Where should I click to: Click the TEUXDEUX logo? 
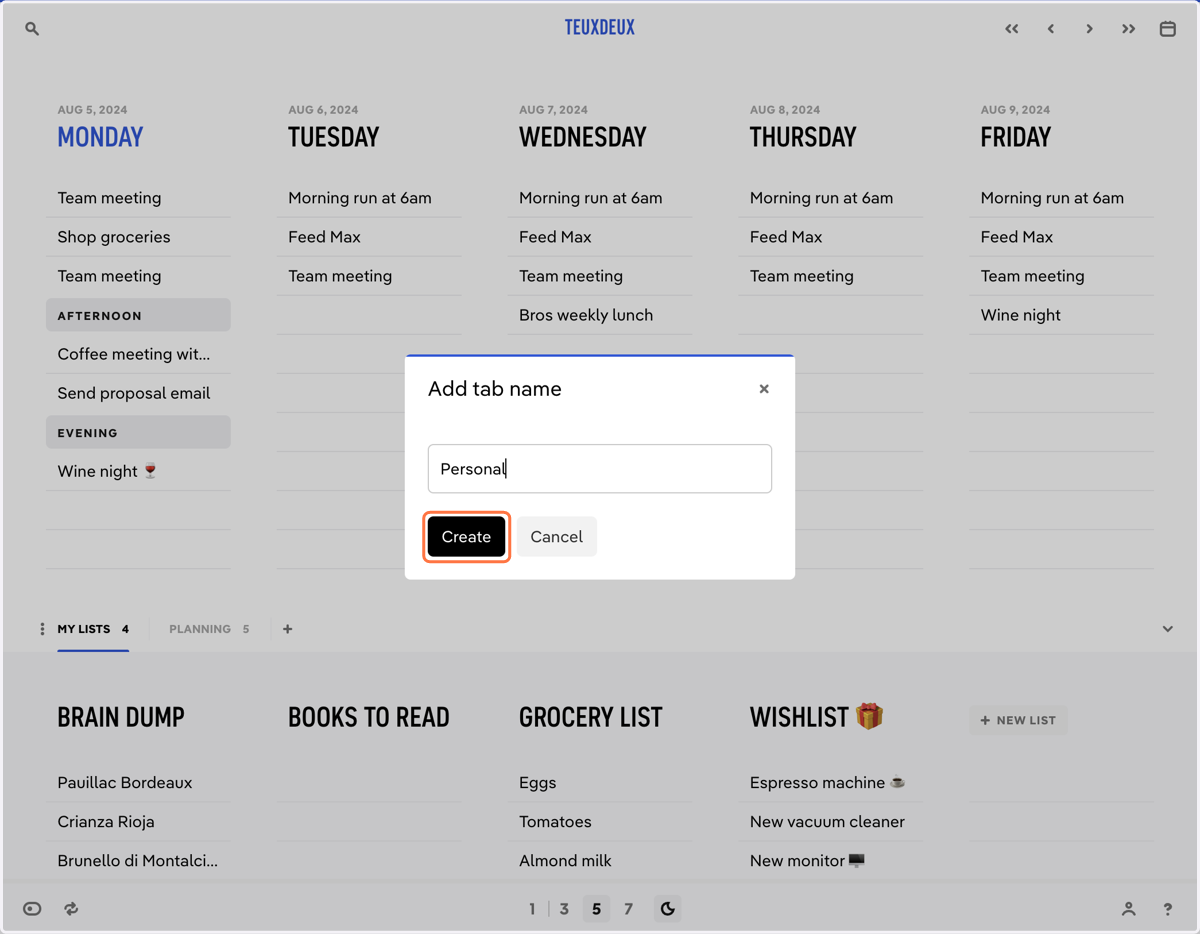[600, 28]
